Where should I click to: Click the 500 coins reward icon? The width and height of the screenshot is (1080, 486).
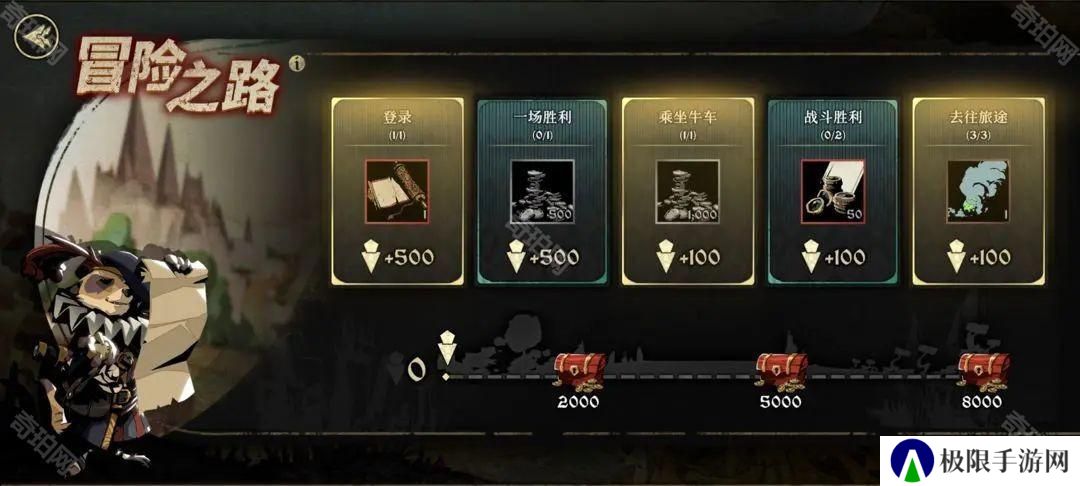(543, 191)
